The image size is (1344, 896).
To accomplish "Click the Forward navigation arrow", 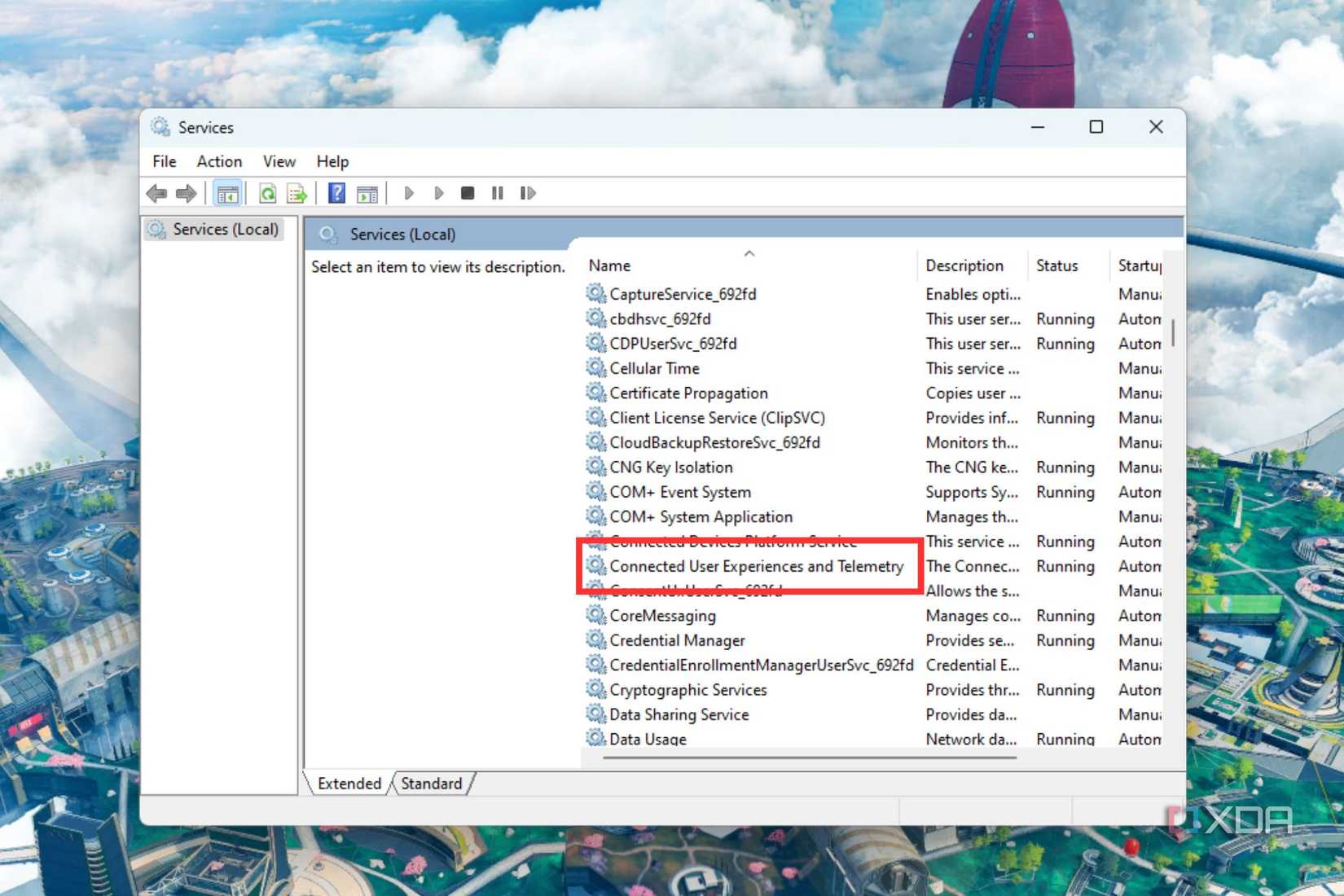I will [186, 193].
